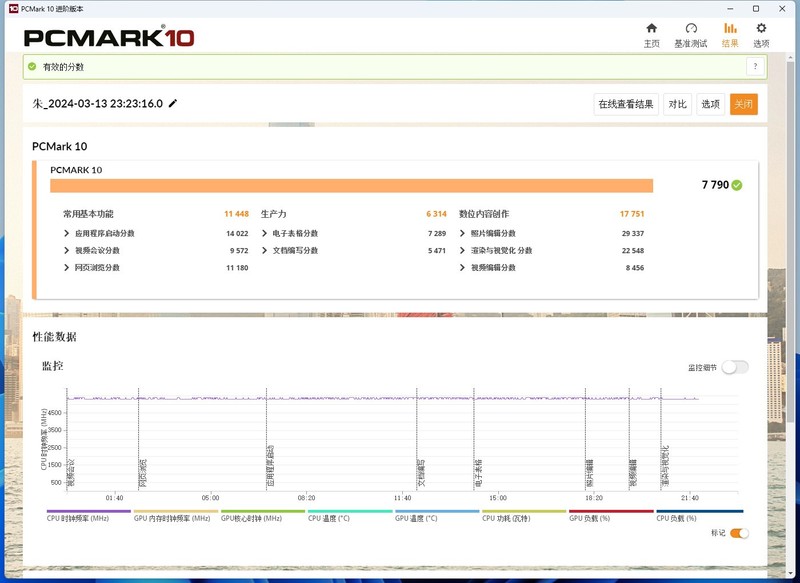Click the green valid score checkmark icon
Screen dimensions: 800x583
[32, 67]
